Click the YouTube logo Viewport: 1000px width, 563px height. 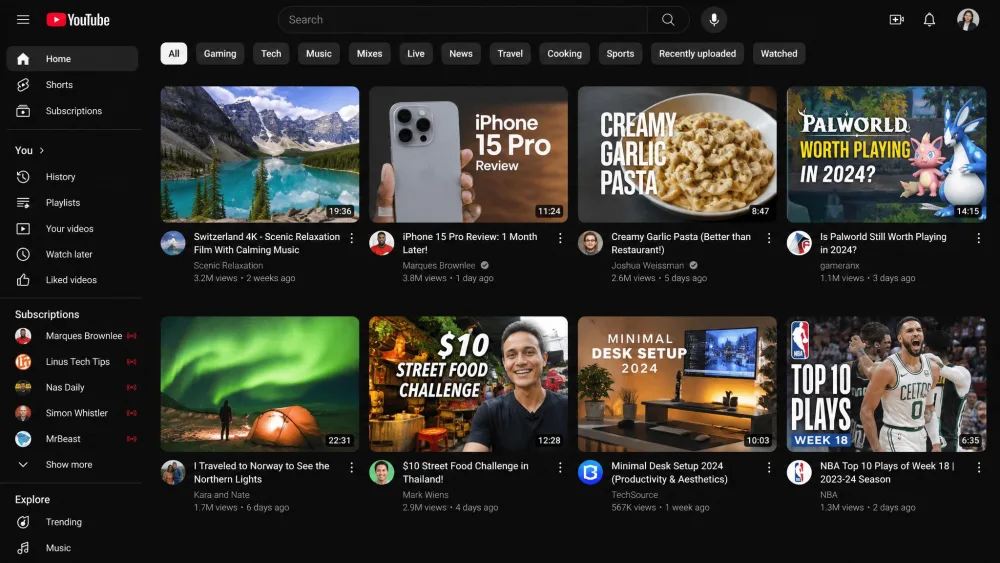pyautogui.click(x=78, y=20)
